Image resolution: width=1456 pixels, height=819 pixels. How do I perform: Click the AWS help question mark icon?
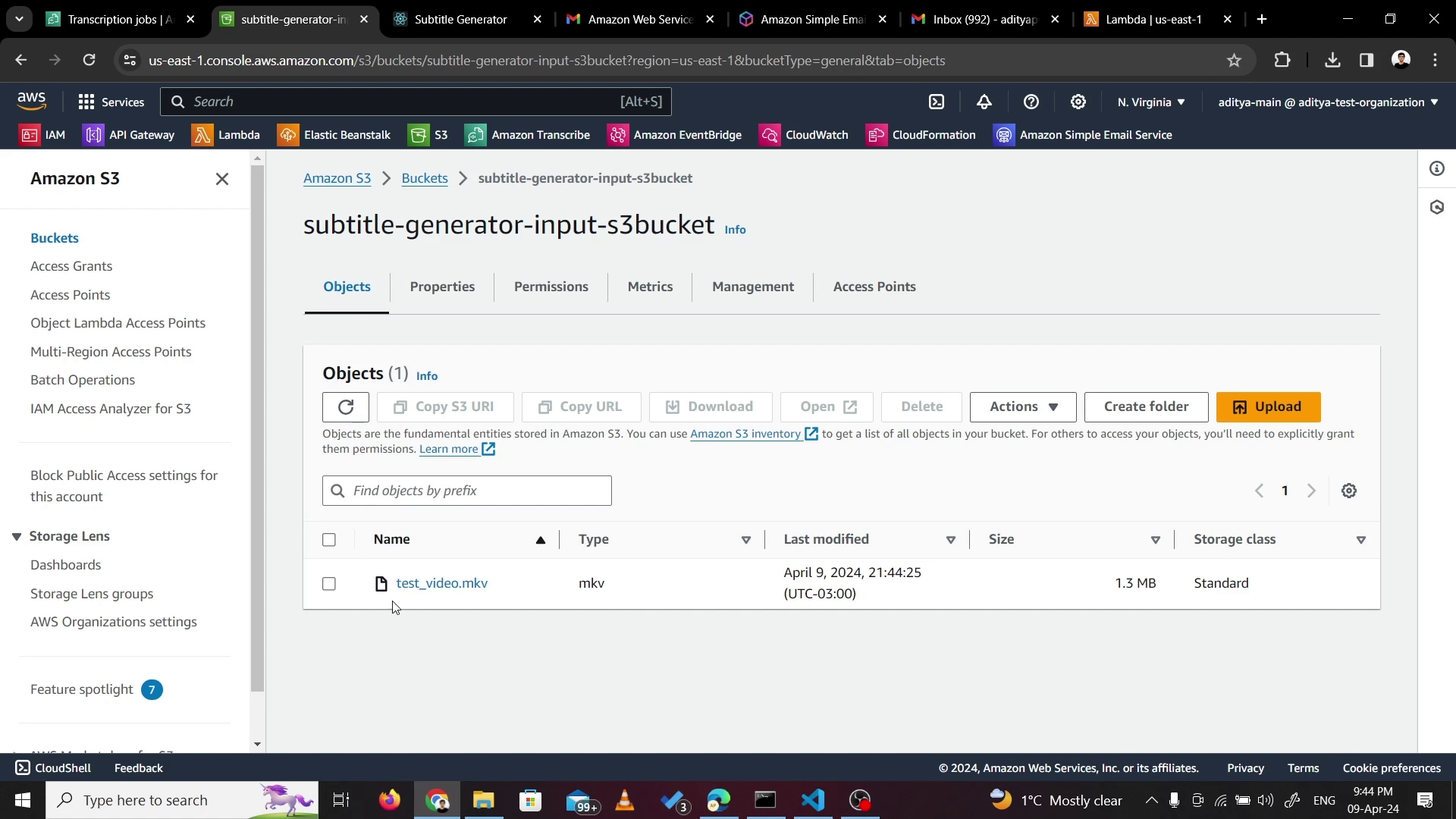1031,102
